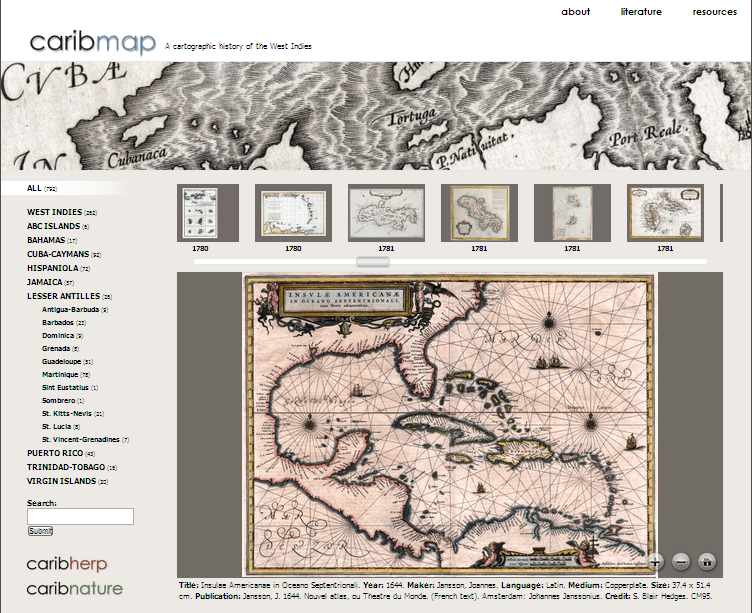752x613 pixels.
Task: Open the about page
Action: [x=575, y=12]
